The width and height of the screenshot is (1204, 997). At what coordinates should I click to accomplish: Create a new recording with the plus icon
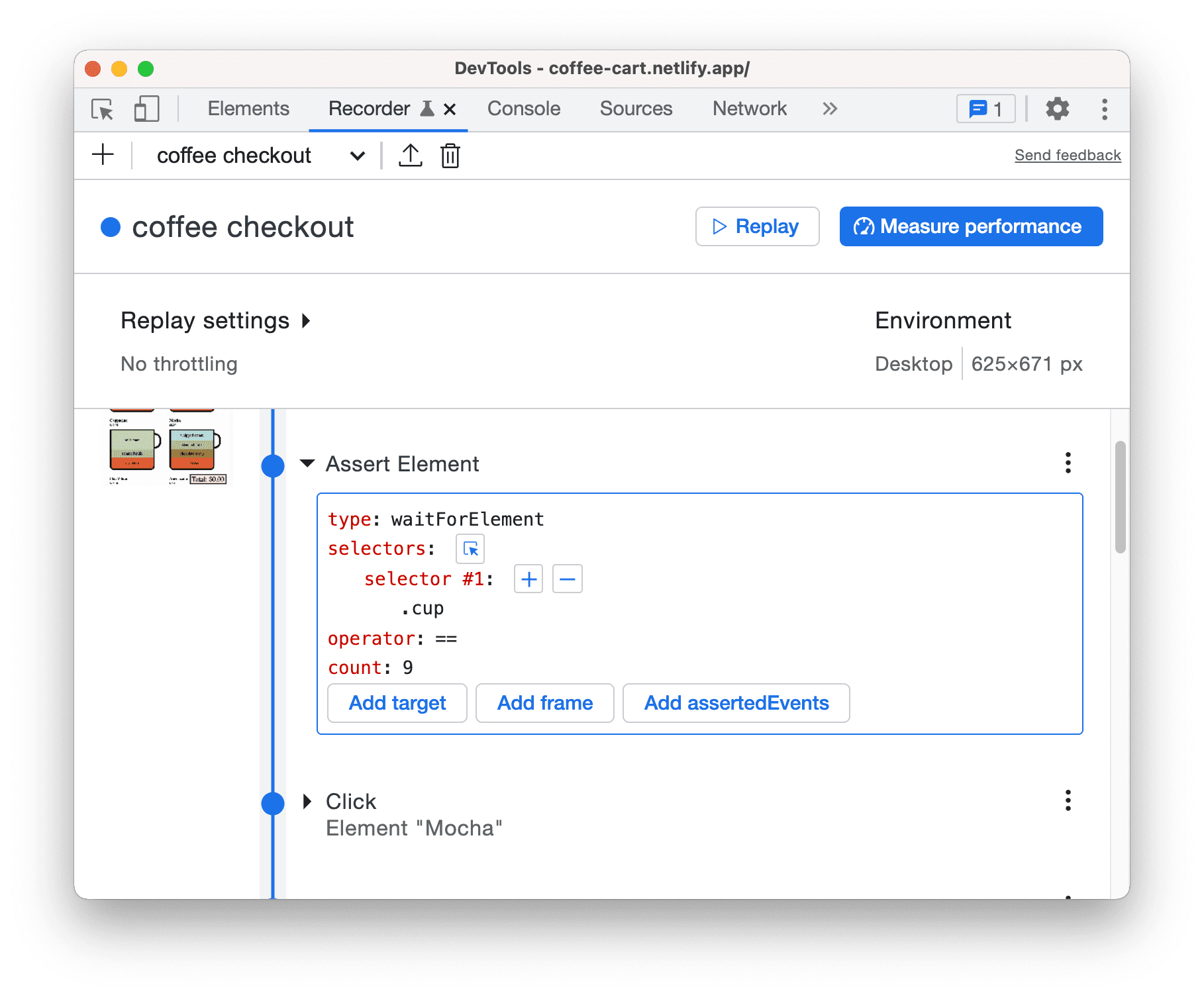(103, 155)
